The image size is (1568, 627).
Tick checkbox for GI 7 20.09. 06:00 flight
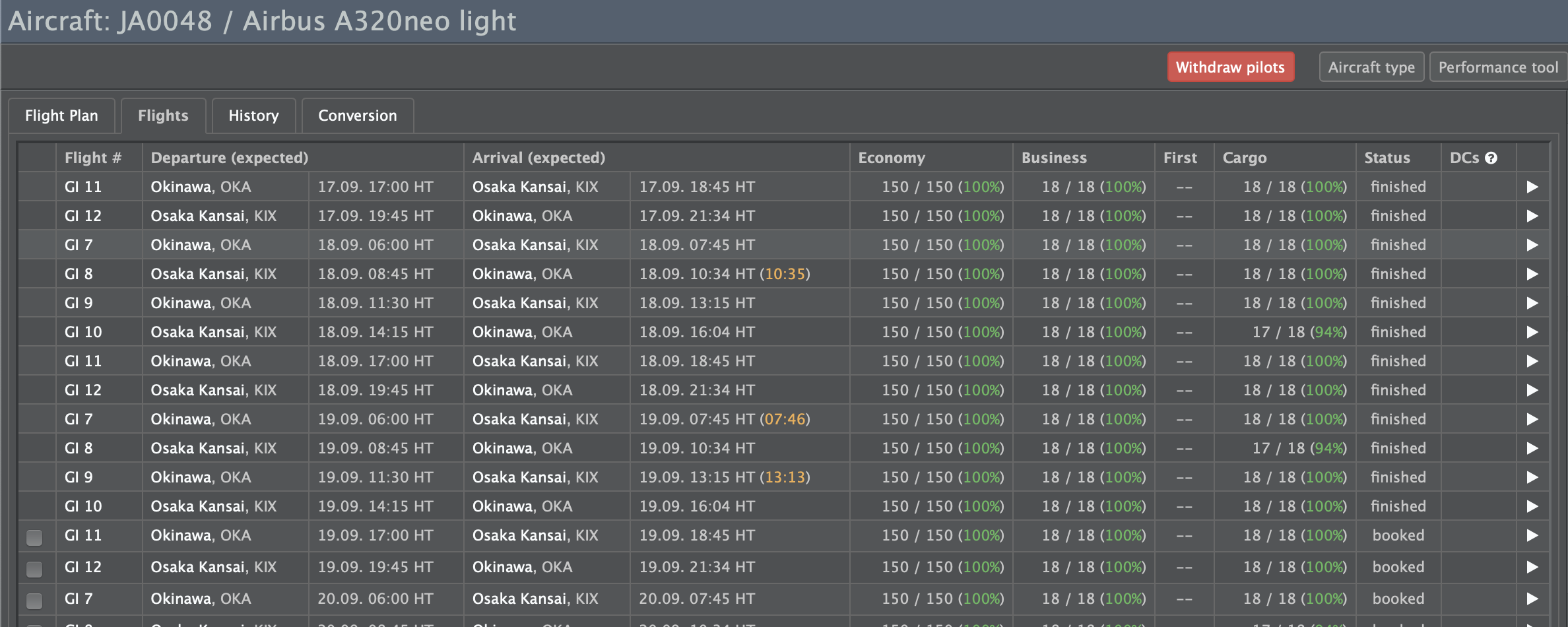[x=34, y=601]
